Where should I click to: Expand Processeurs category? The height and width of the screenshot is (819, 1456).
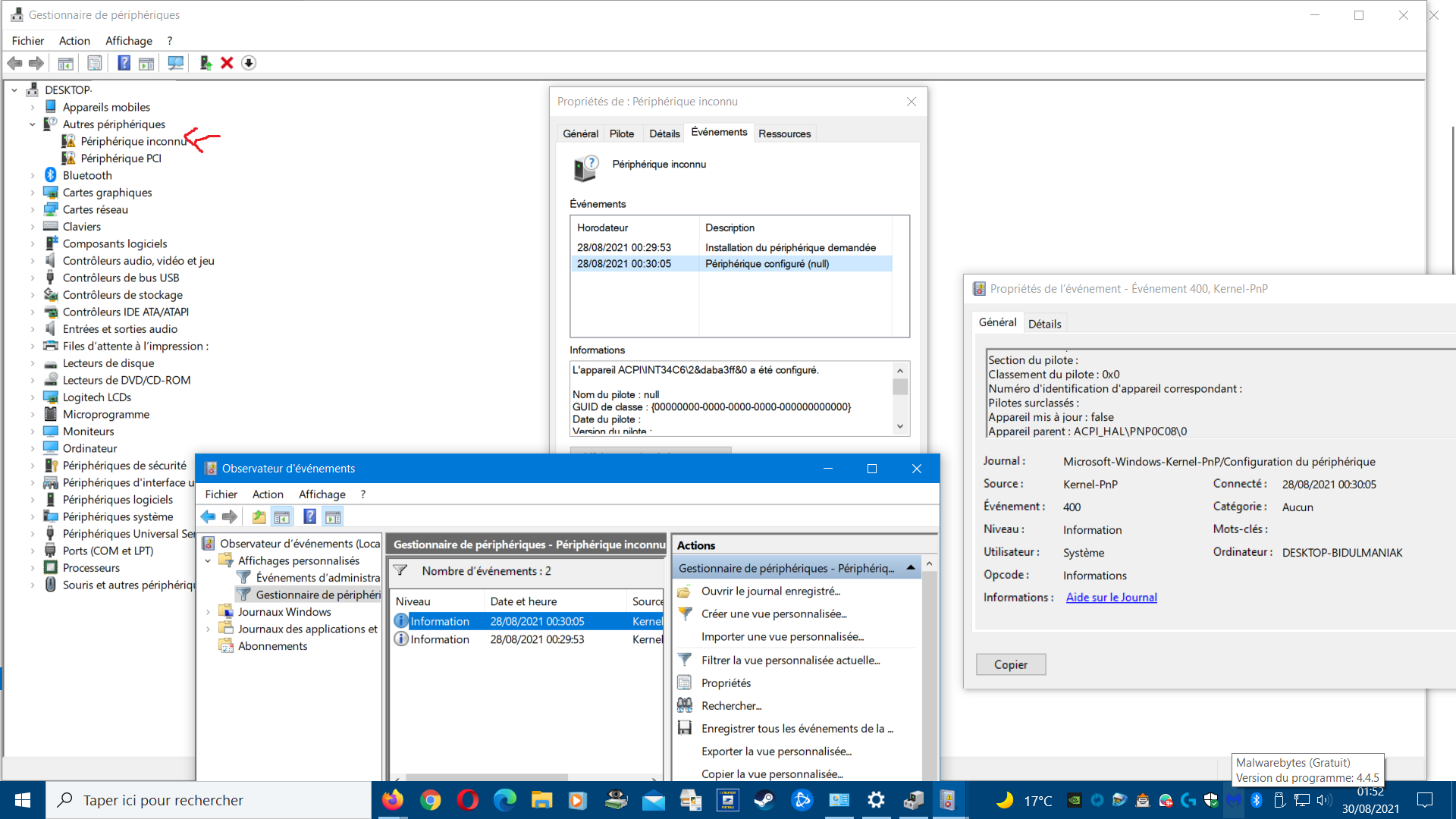tap(33, 568)
